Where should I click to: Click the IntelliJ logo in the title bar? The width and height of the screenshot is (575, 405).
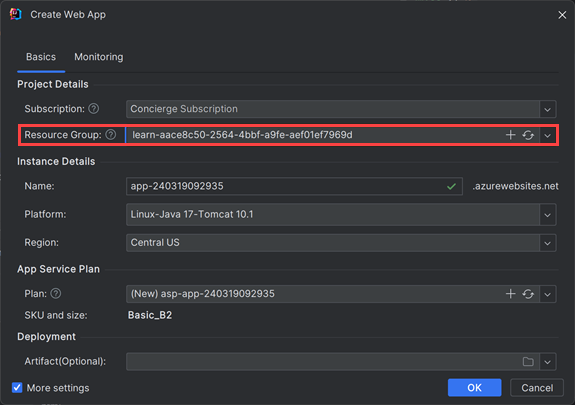click(15, 14)
